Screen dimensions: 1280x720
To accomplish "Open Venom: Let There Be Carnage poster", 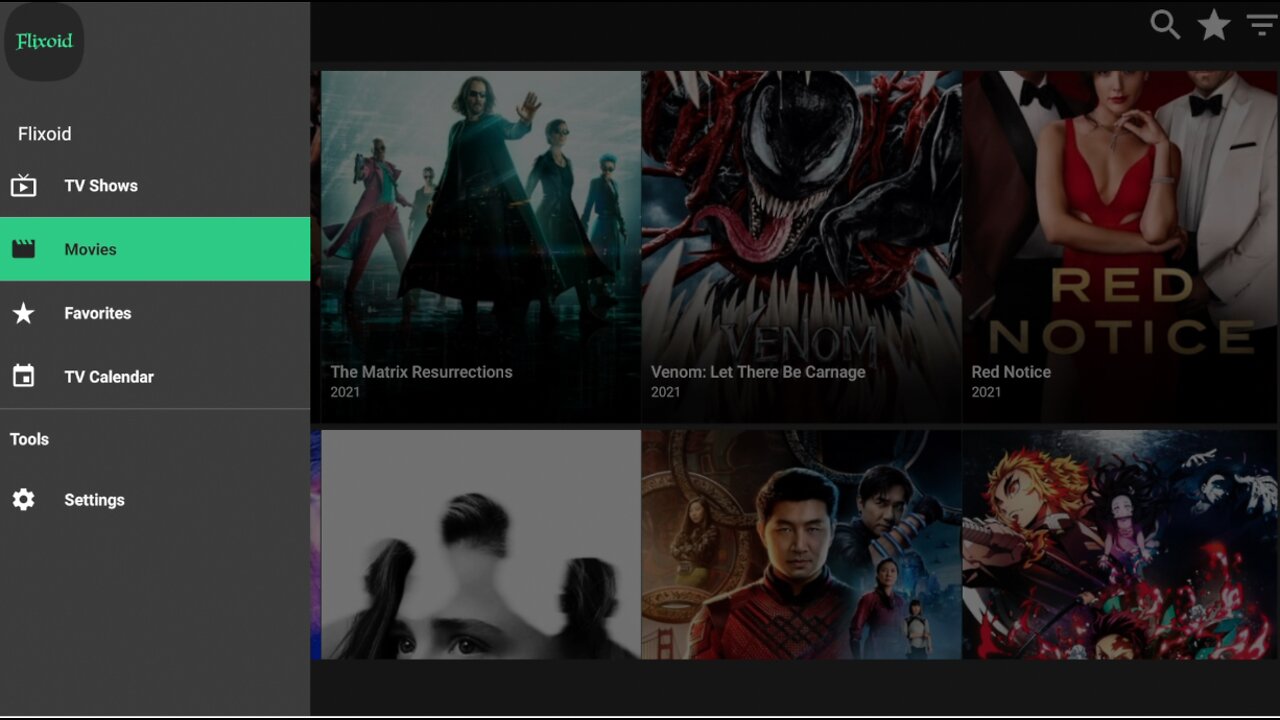I will pyautogui.click(x=801, y=246).
